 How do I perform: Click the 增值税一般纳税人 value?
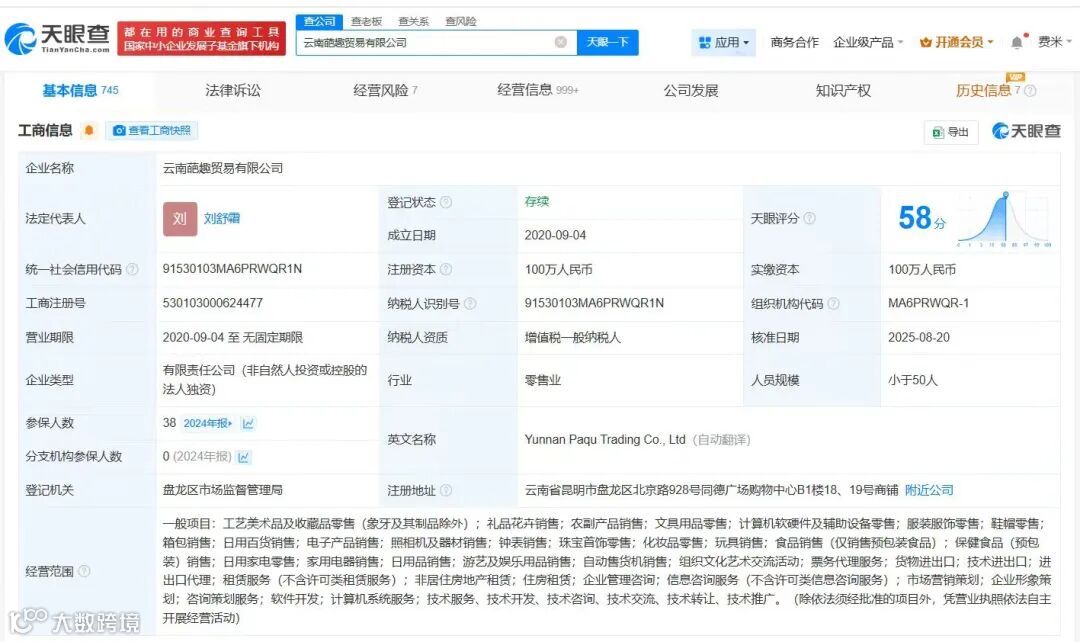pyautogui.click(x=572, y=338)
